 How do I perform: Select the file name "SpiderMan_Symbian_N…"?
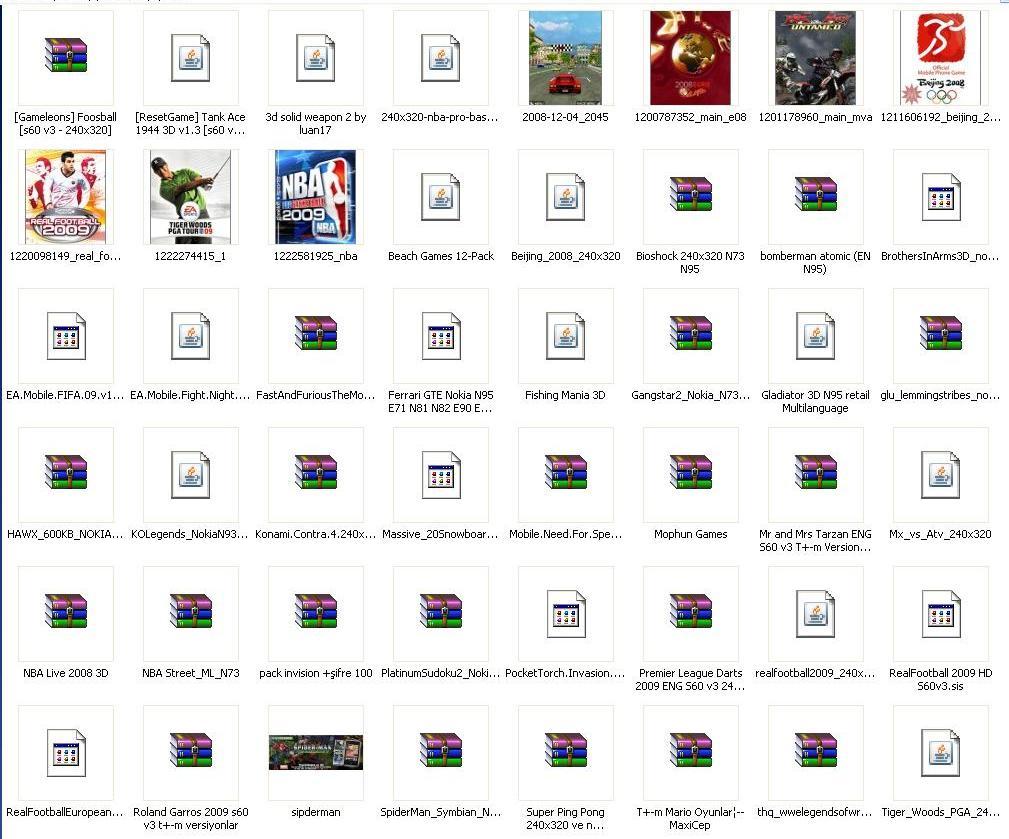[440, 812]
